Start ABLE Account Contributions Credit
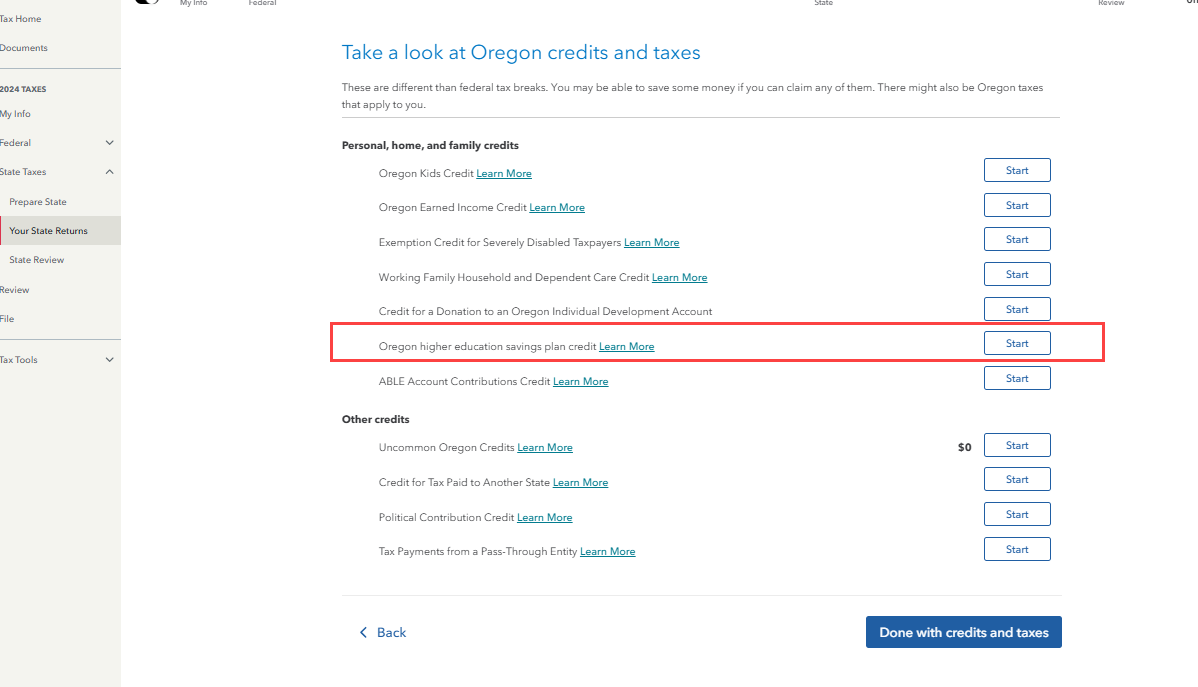 point(1017,378)
